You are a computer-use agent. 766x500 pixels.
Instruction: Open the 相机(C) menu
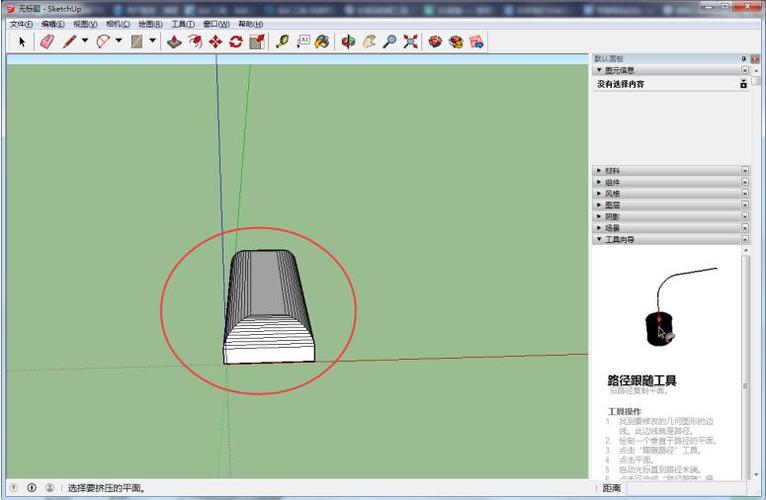(x=118, y=24)
